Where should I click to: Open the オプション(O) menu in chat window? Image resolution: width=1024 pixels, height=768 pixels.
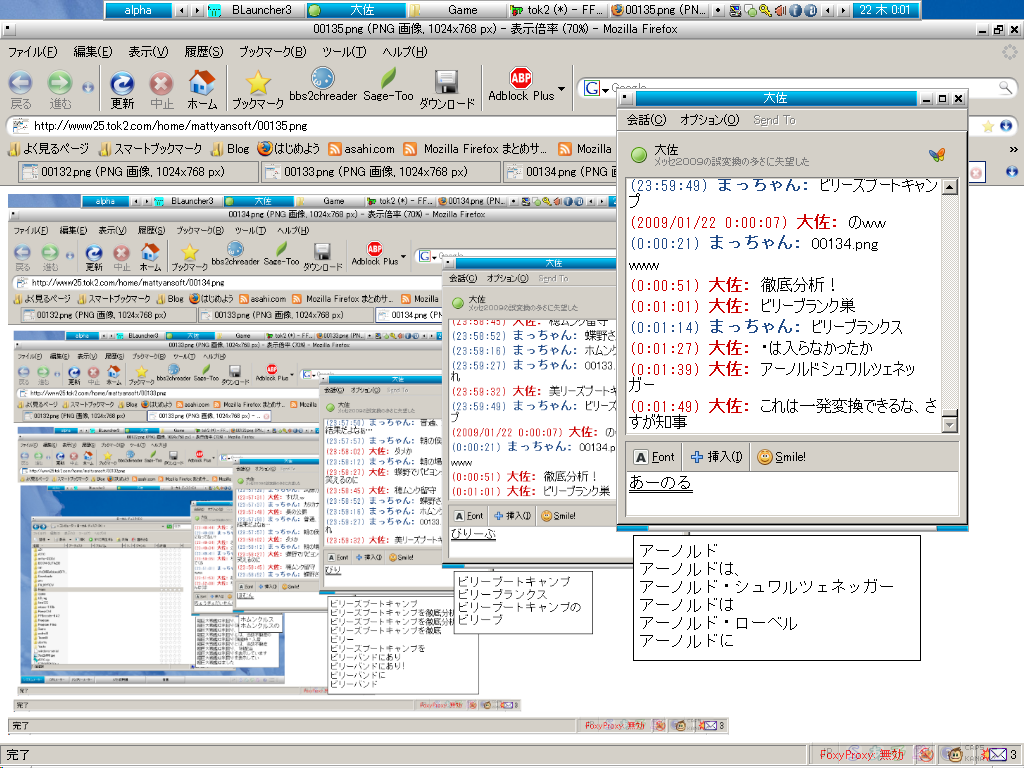pos(709,120)
